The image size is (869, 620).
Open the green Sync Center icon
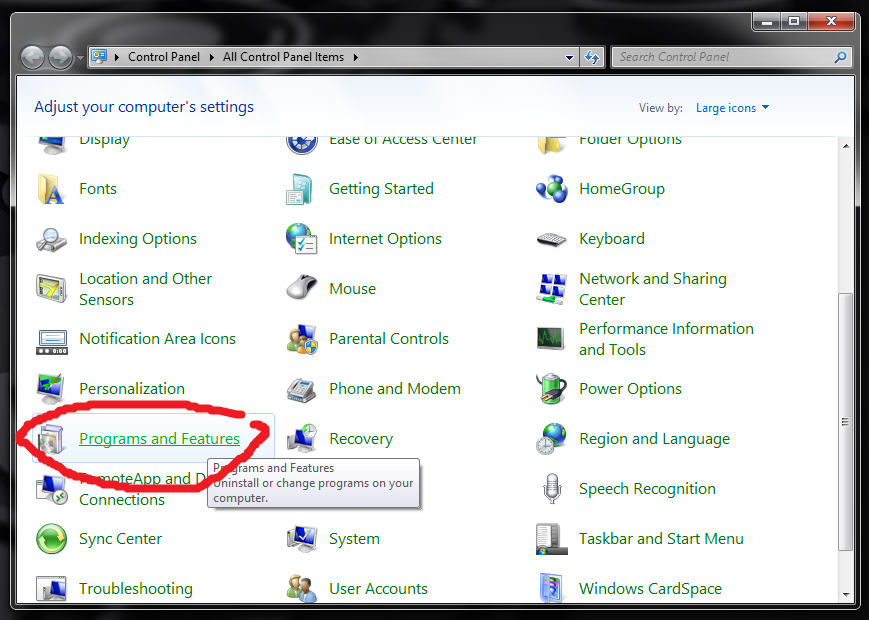[51, 539]
